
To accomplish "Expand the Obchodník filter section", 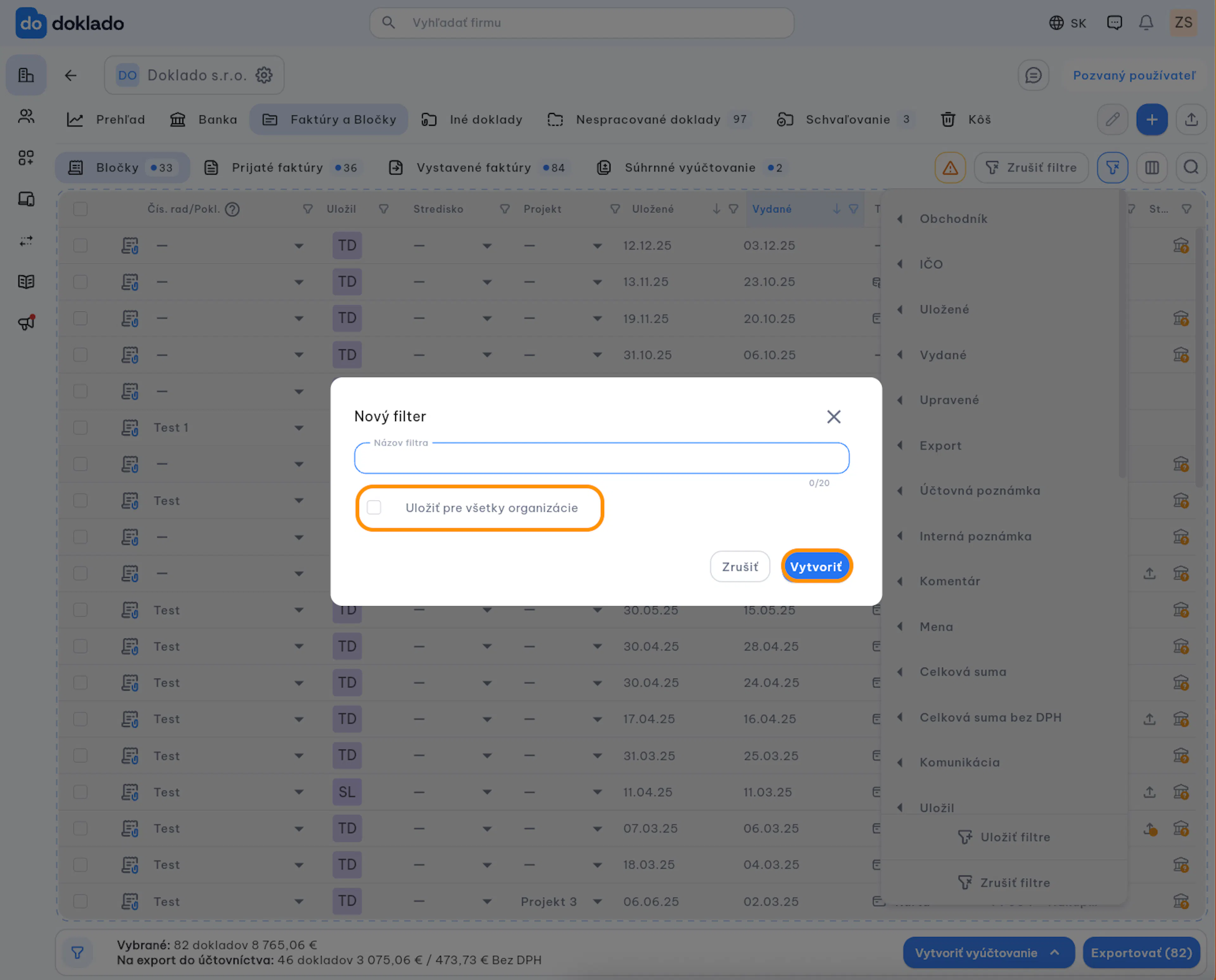I will 900,219.
